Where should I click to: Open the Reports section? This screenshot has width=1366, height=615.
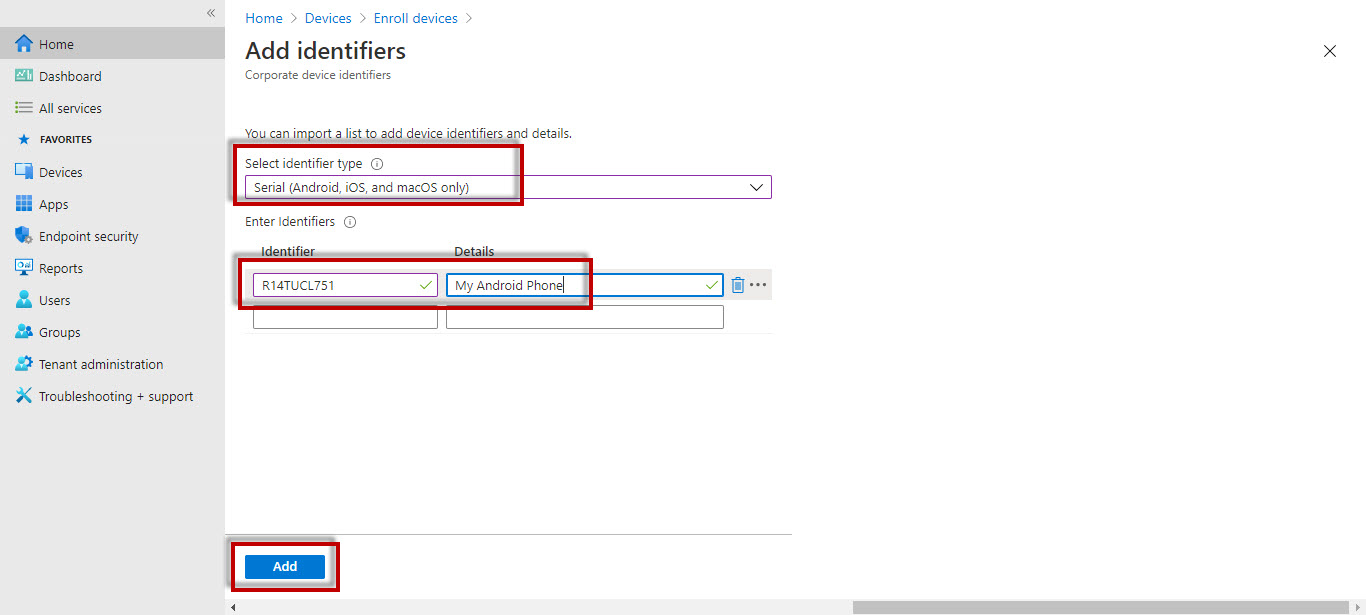61,267
